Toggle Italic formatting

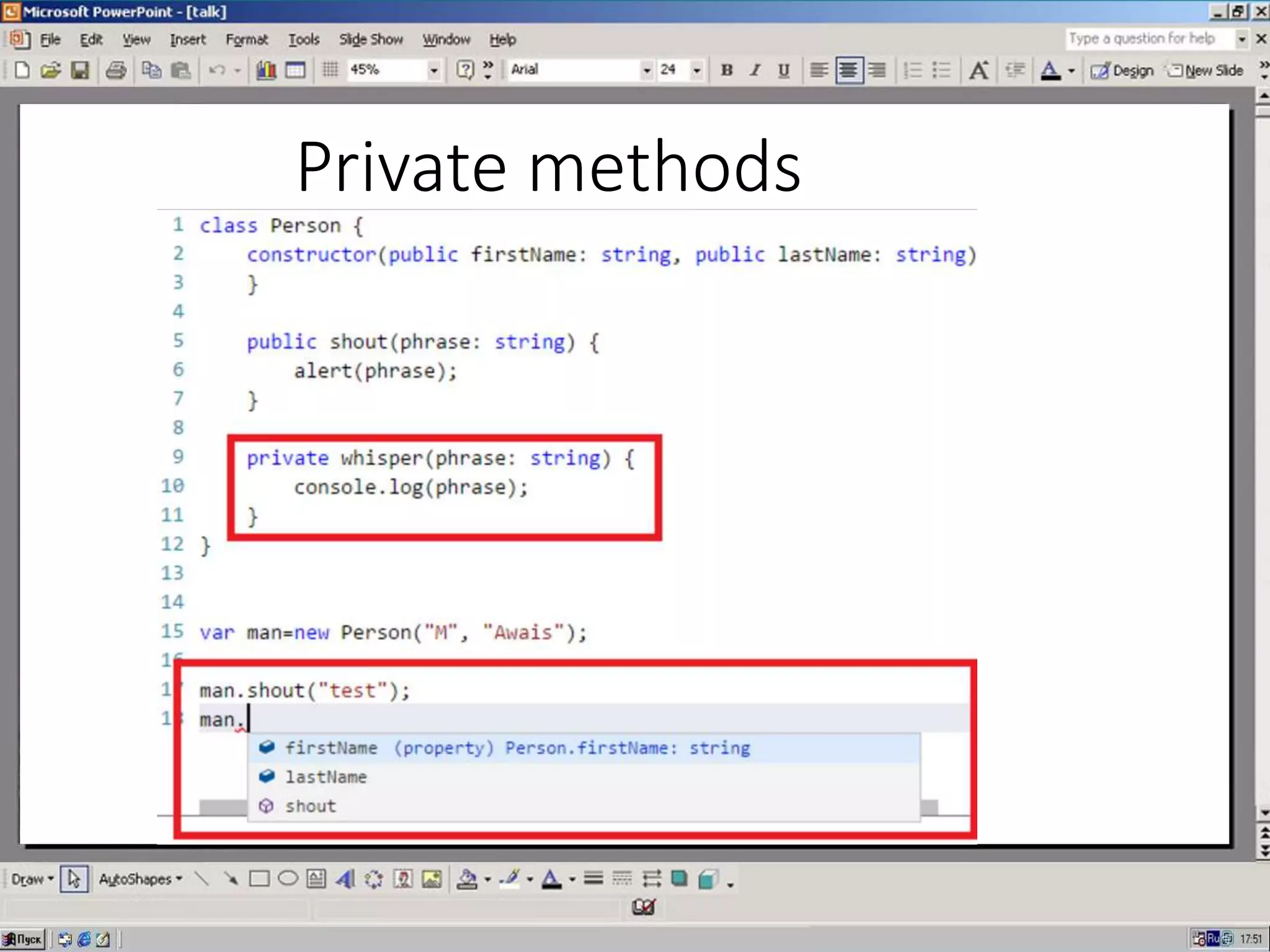[755, 70]
